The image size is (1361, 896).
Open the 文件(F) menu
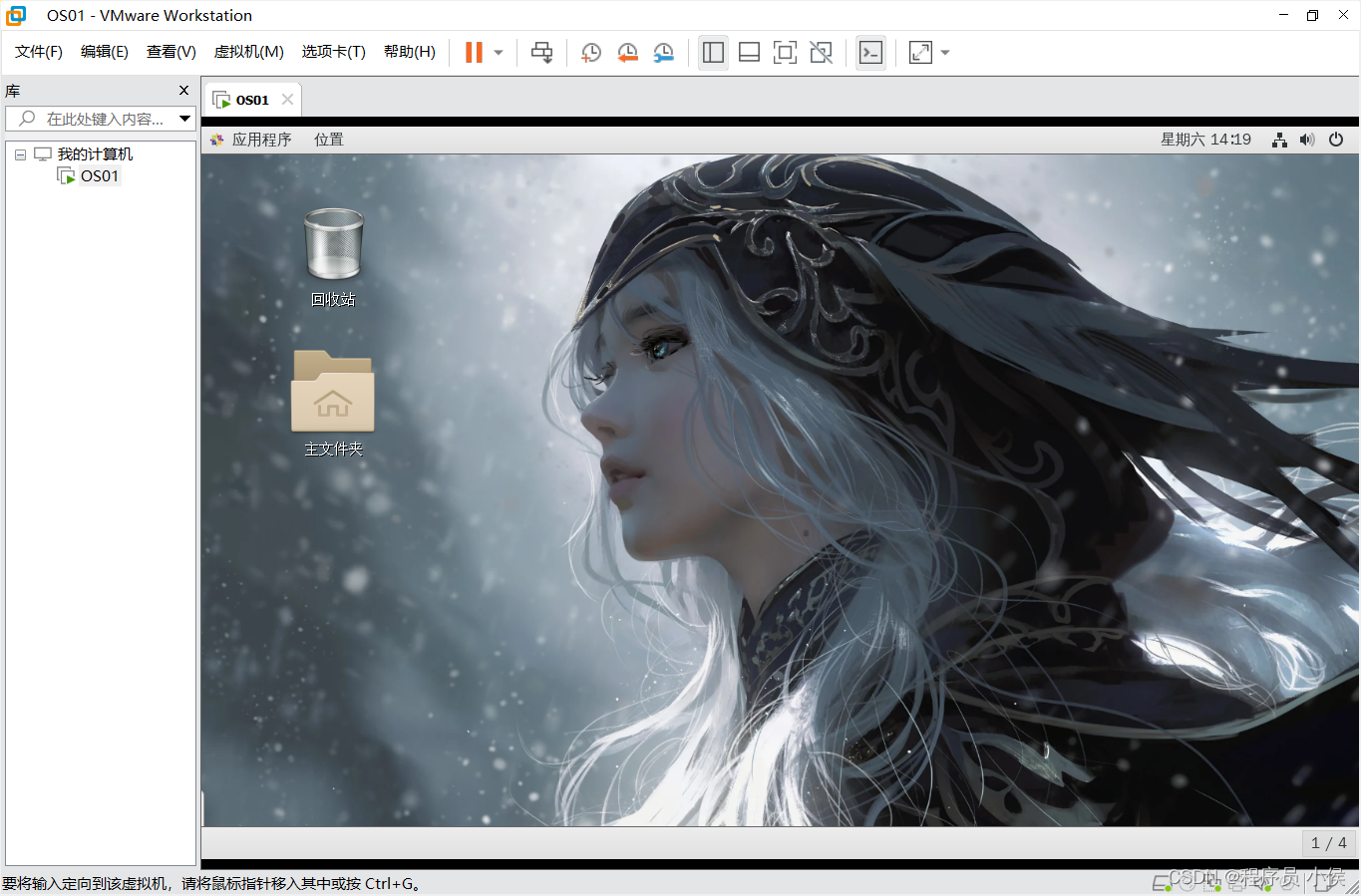pyautogui.click(x=39, y=52)
